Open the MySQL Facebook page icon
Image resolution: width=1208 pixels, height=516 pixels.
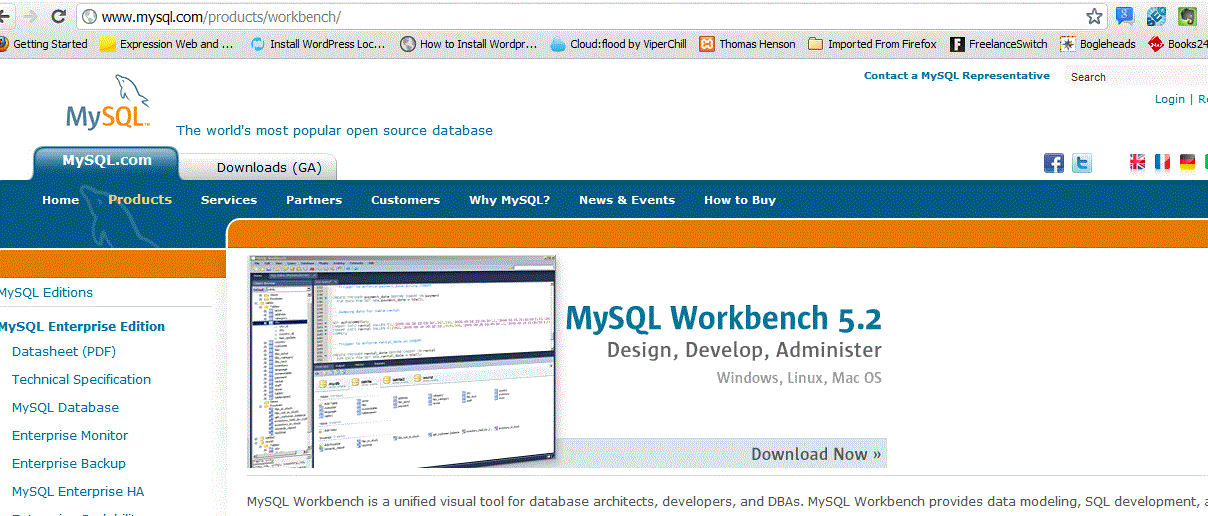click(x=1054, y=163)
